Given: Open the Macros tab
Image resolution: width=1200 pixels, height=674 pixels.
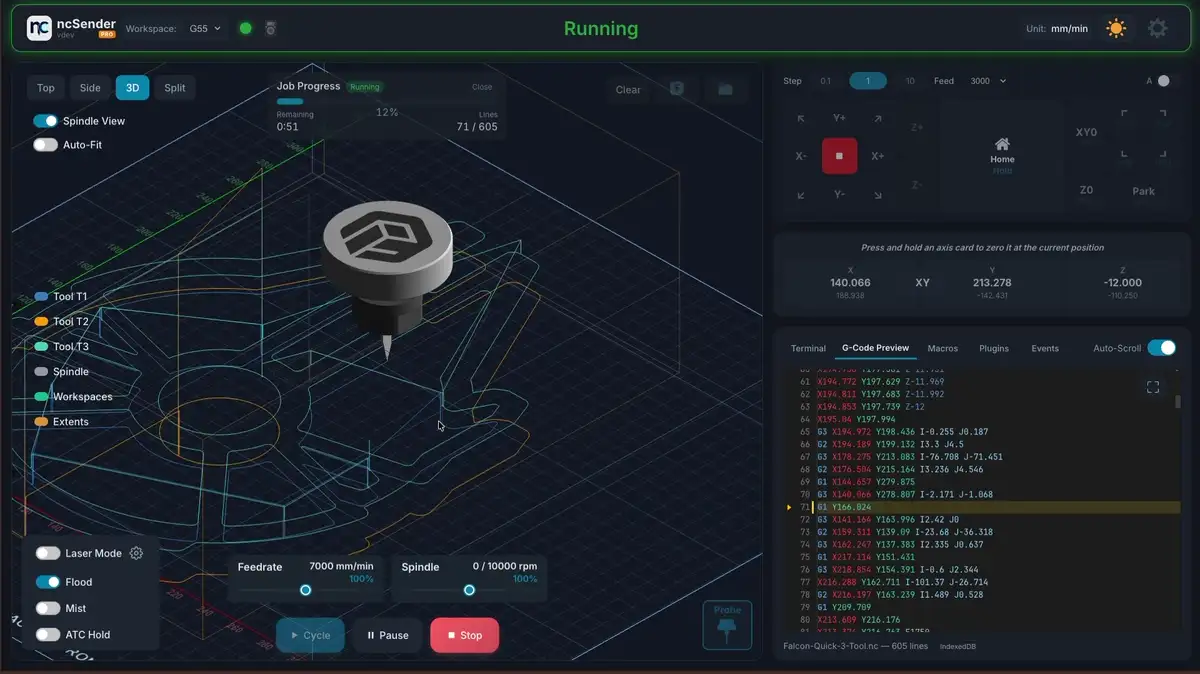Looking at the screenshot, I should coord(943,348).
